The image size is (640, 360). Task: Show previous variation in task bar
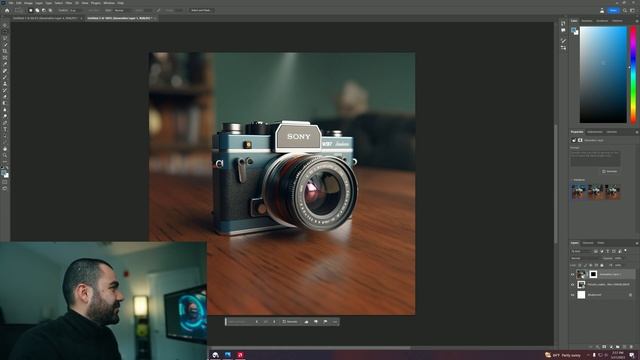point(257,322)
